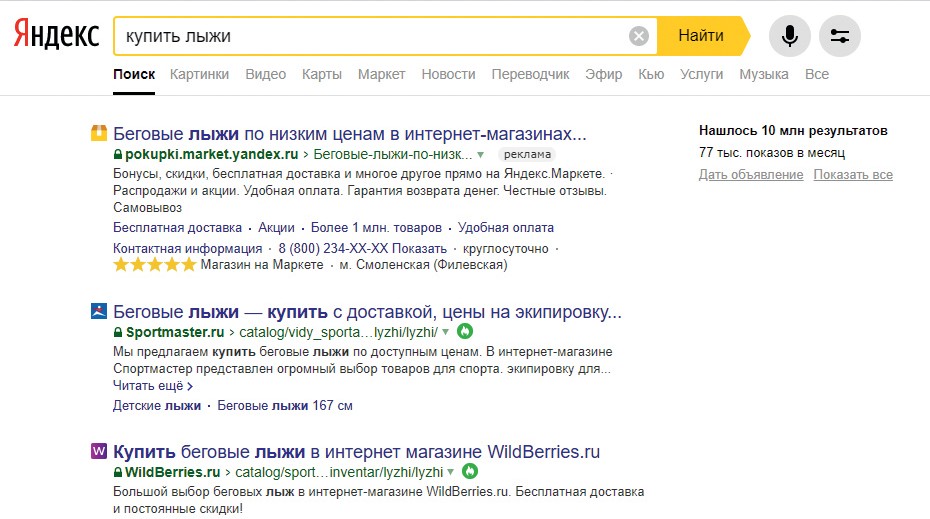Screen dimensions: 930x519
Task: Click the Yandex Market favicon in first result
Action: click(99, 133)
